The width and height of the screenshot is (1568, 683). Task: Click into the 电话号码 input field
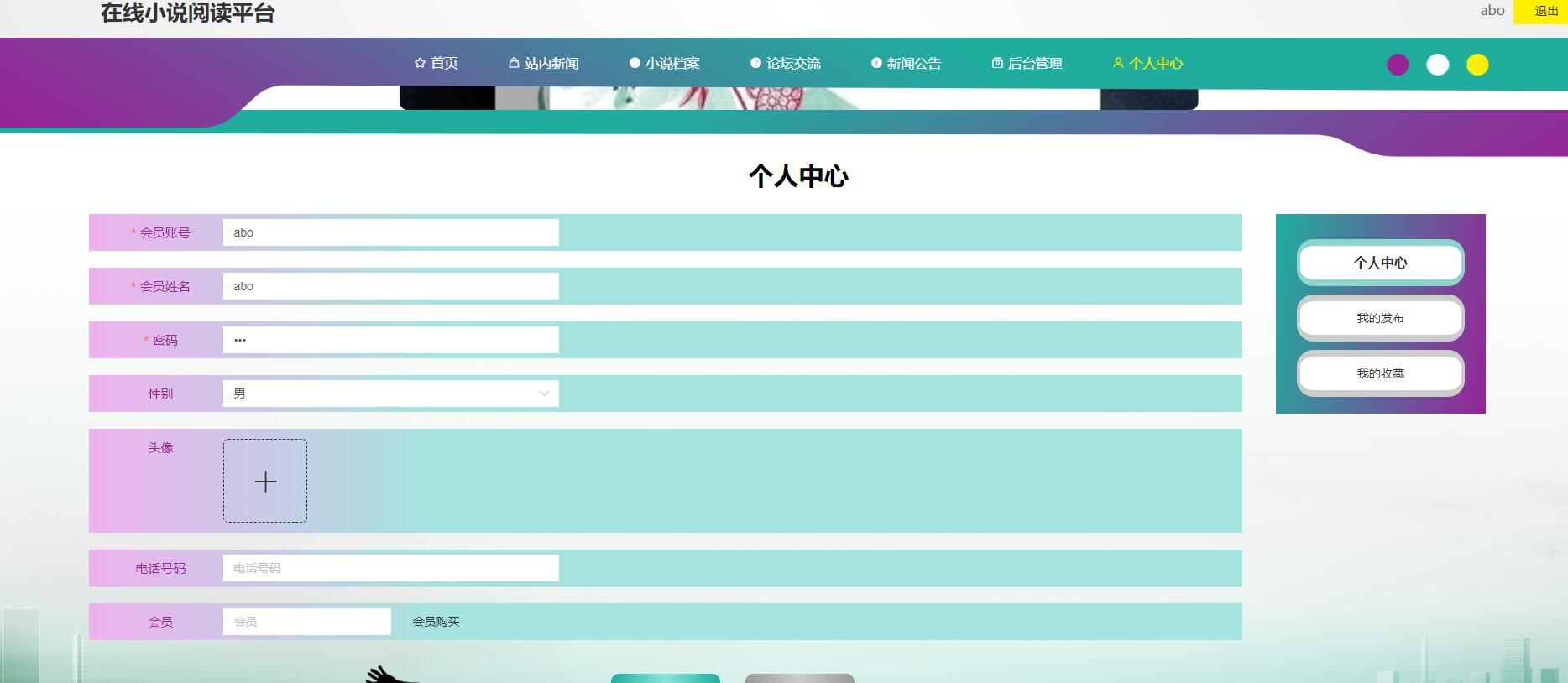(391, 568)
